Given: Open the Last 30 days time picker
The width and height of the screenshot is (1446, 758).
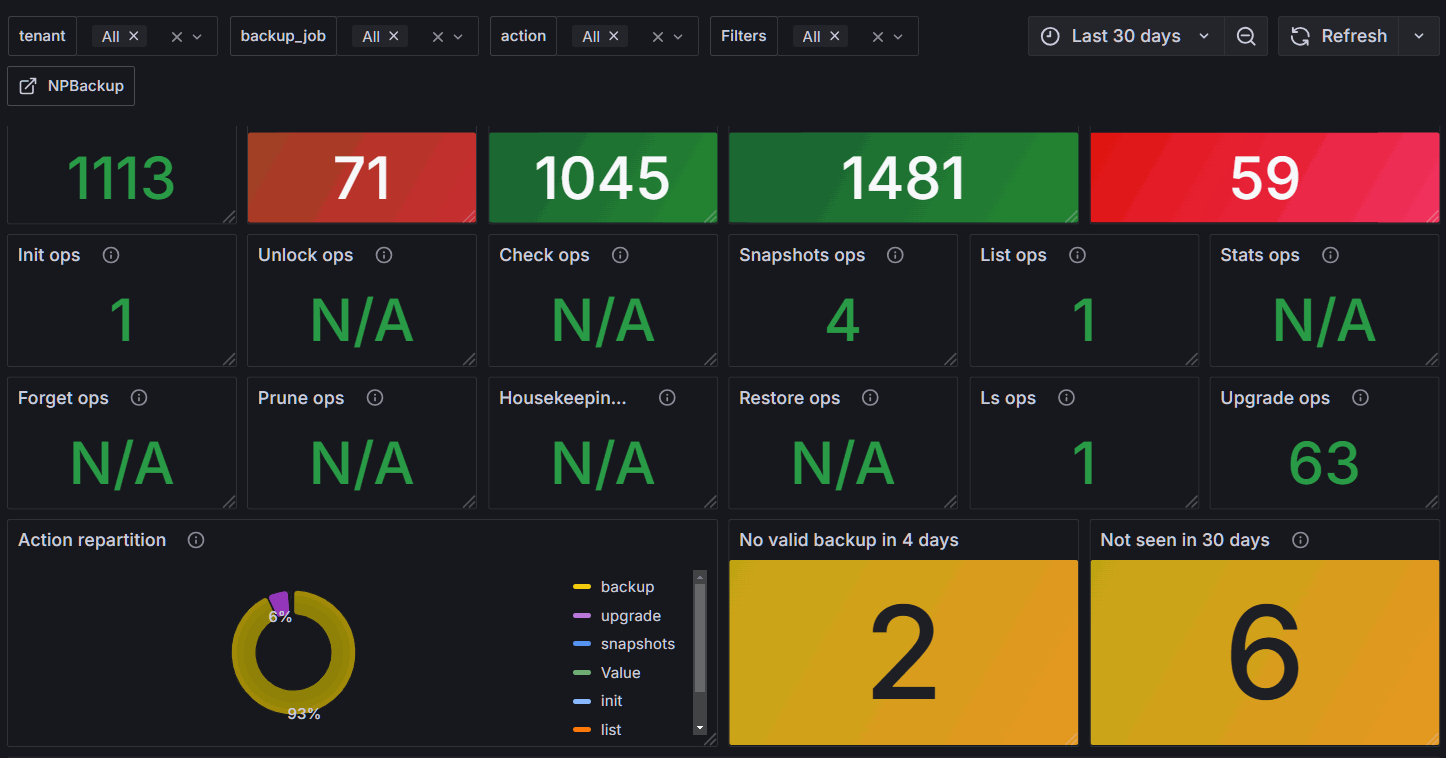Looking at the screenshot, I should pos(1125,36).
